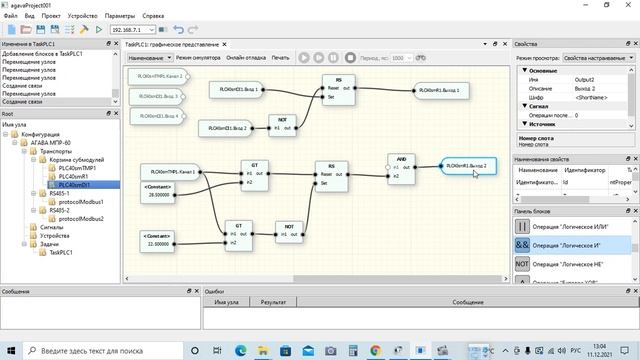This screenshot has width=640, height=360.
Task: Collapse the RS485-1 tree node
Action: [33, 193]
